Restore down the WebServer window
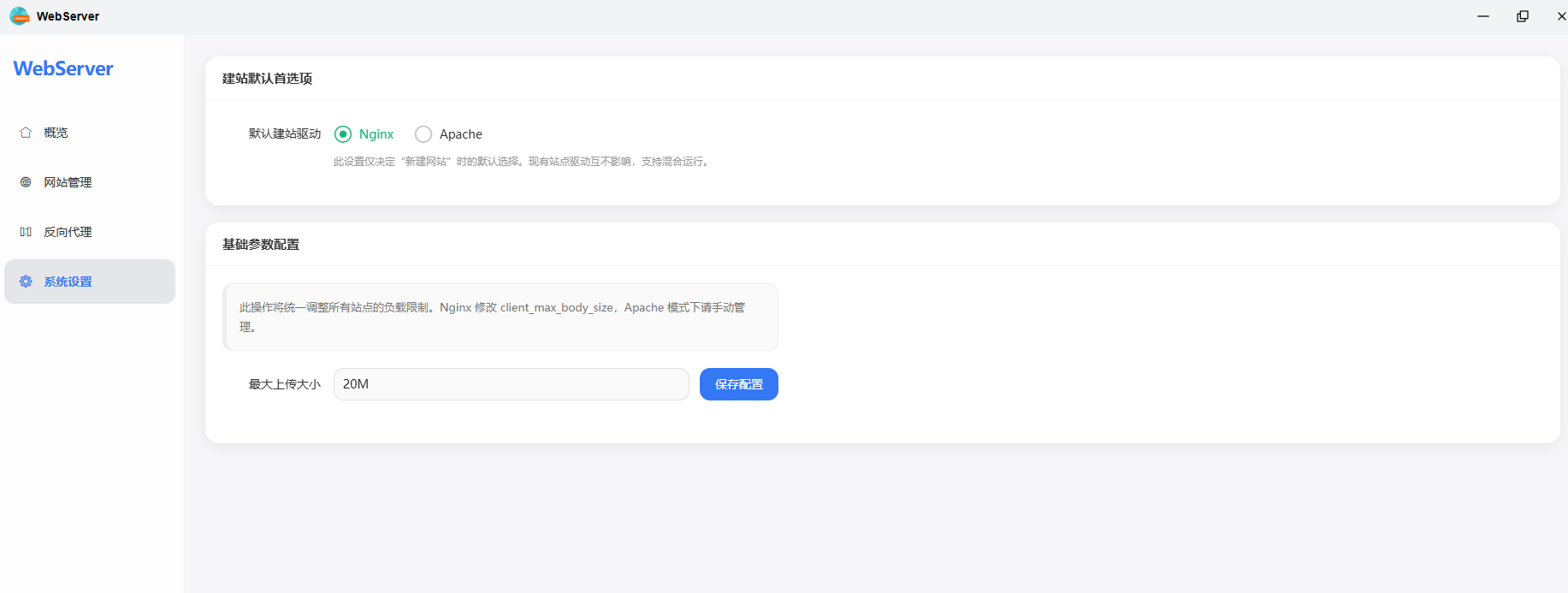Screen dimensions: 1568x593 [x=1523, y=16]
